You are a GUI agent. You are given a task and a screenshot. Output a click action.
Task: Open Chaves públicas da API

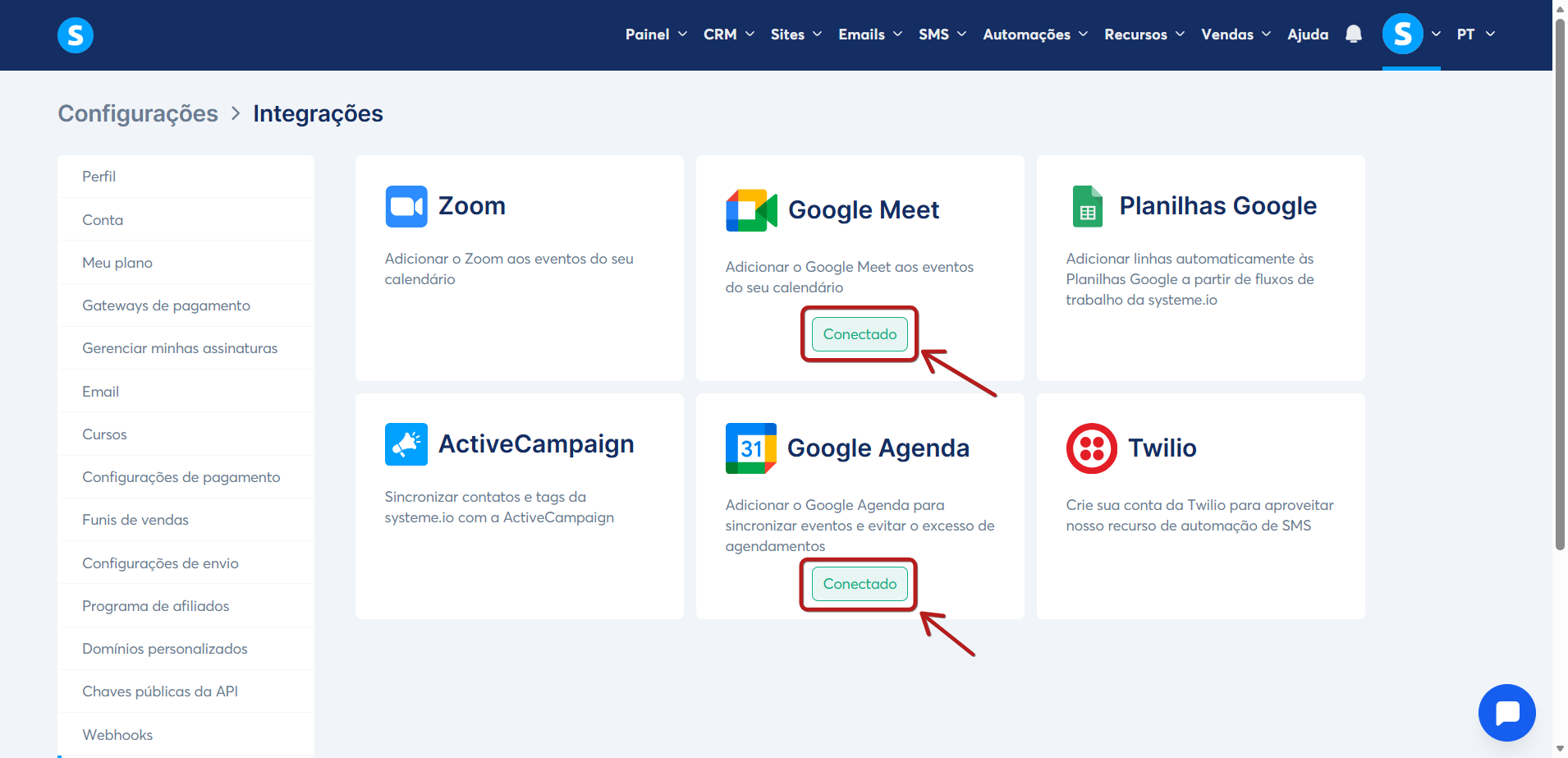tap(186, 691)
